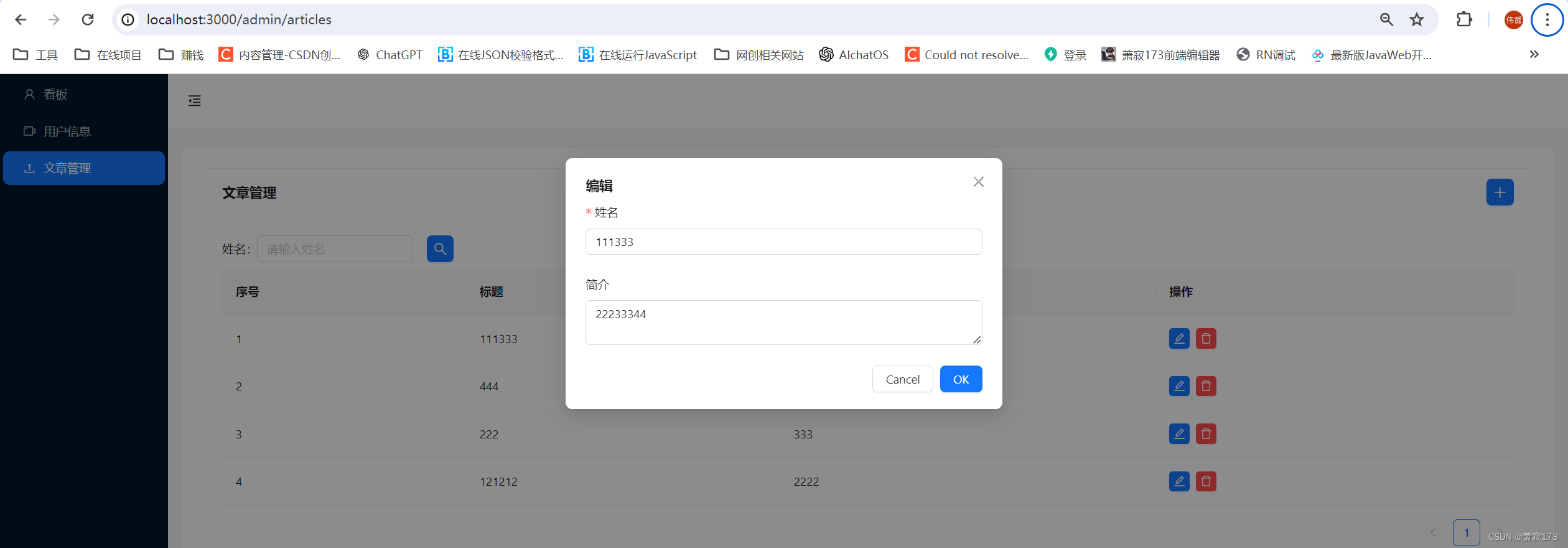
Task: Delete row 3 article 222
Action: click(1206, 434)
